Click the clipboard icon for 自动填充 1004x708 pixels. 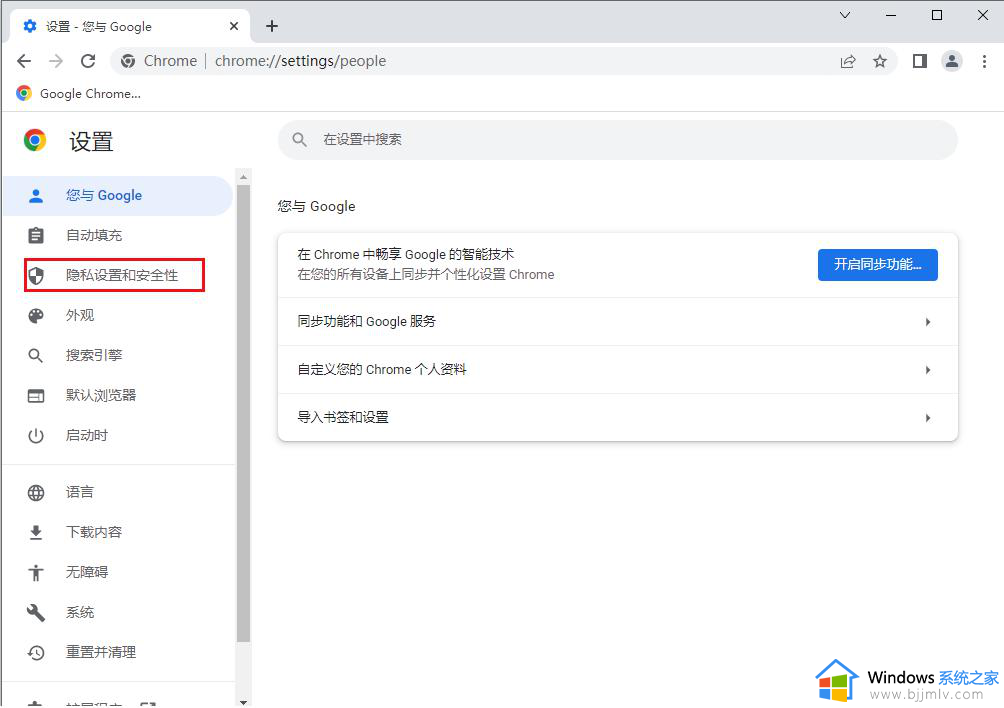coord(36,236)
